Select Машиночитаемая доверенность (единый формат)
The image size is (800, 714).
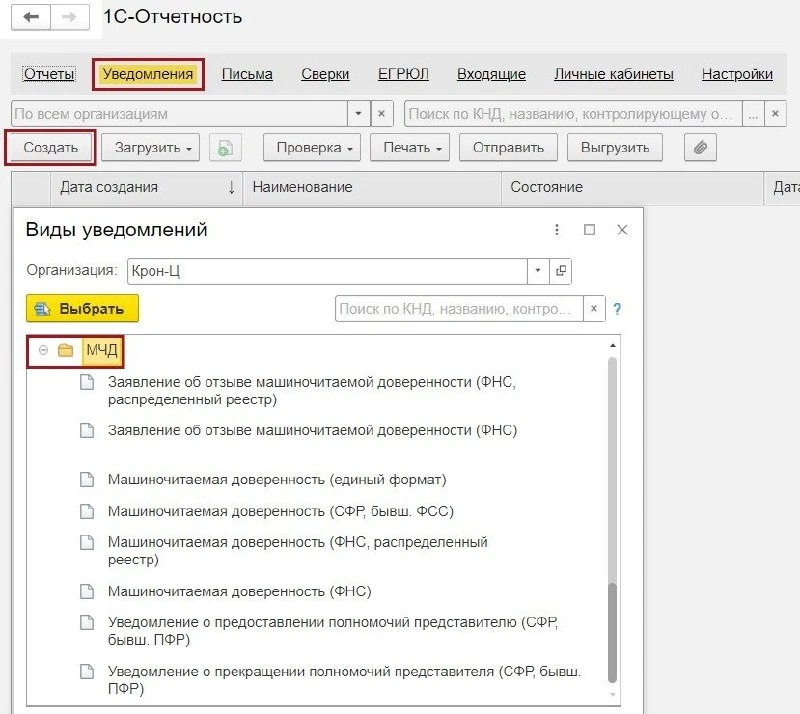(x=277, y=480)
